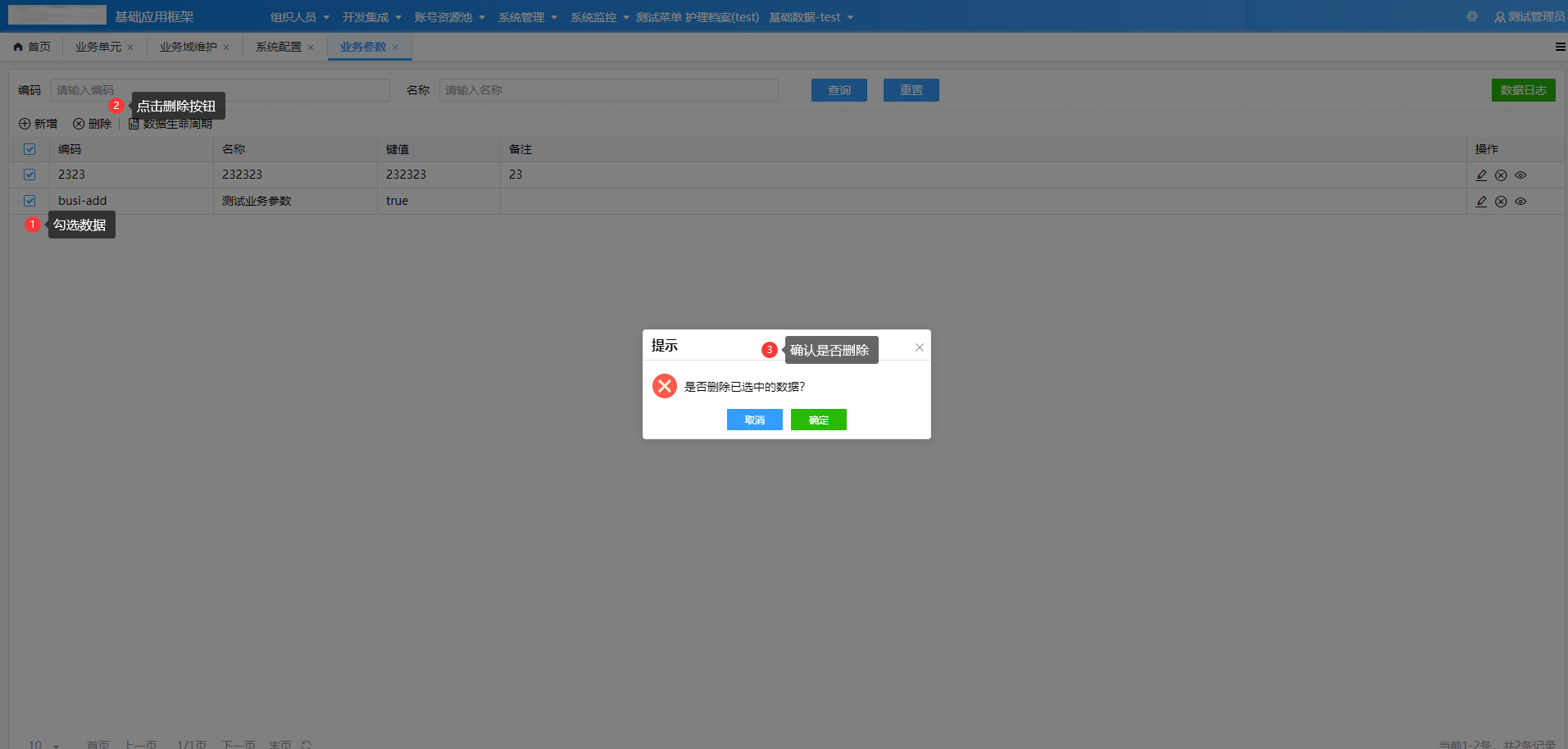Open the 基础数据-test dropdown menu

pyautogui.click(x=811, y=17)
